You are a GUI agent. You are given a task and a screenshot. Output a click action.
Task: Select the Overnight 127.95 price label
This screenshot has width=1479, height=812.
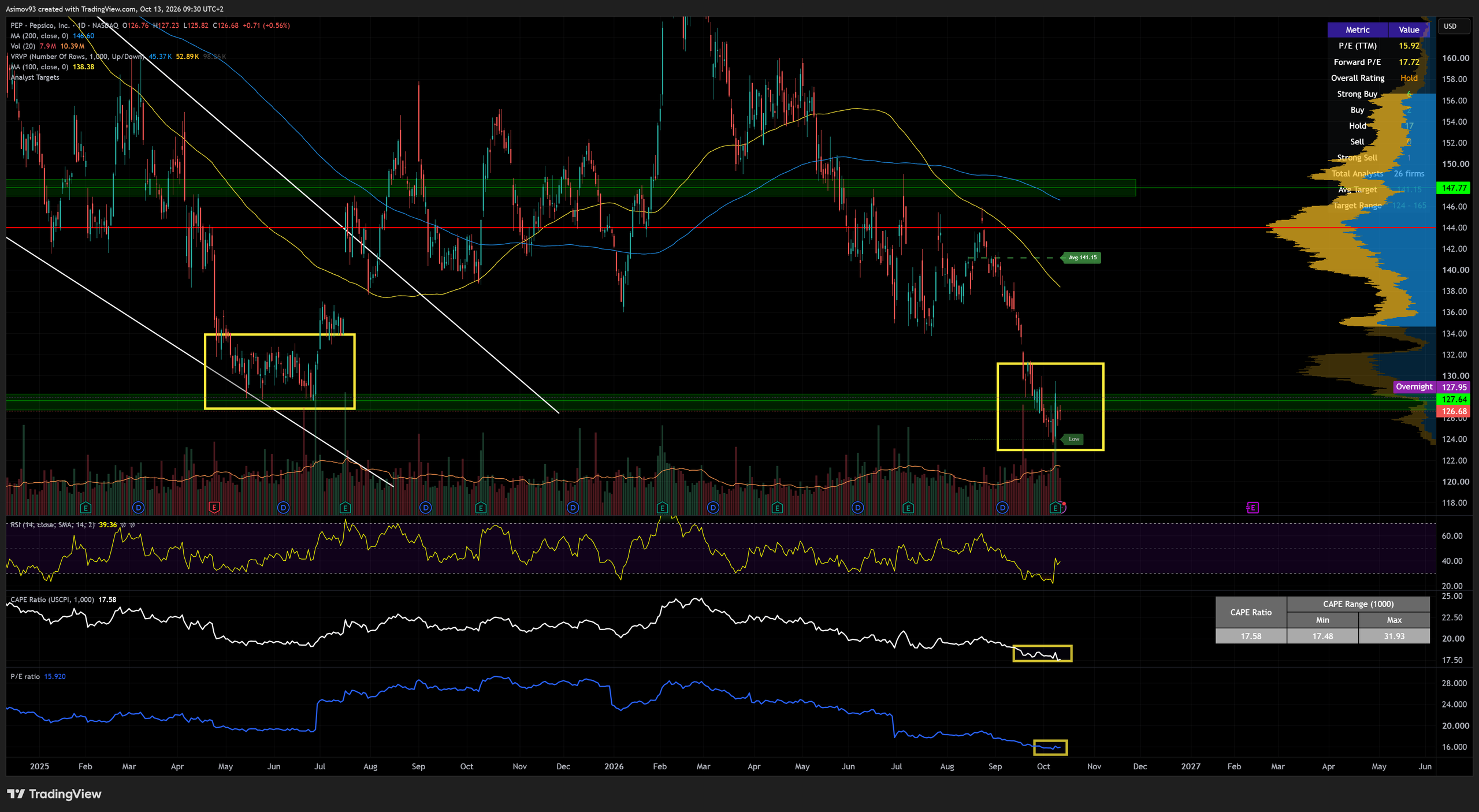1432,387
